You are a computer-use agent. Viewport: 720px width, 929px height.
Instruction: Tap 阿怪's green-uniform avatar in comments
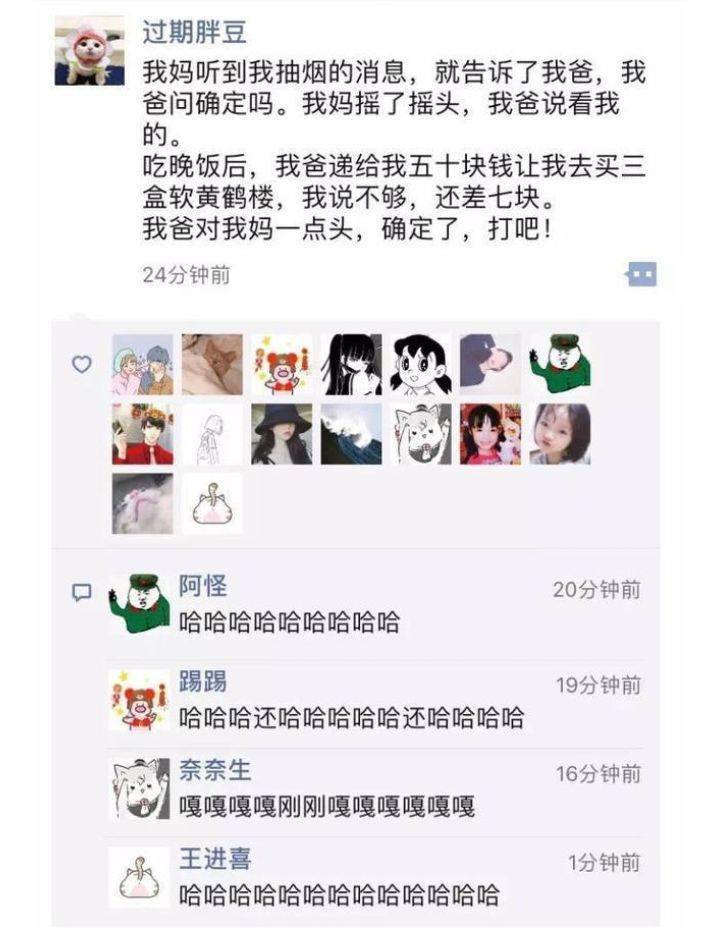140,604
